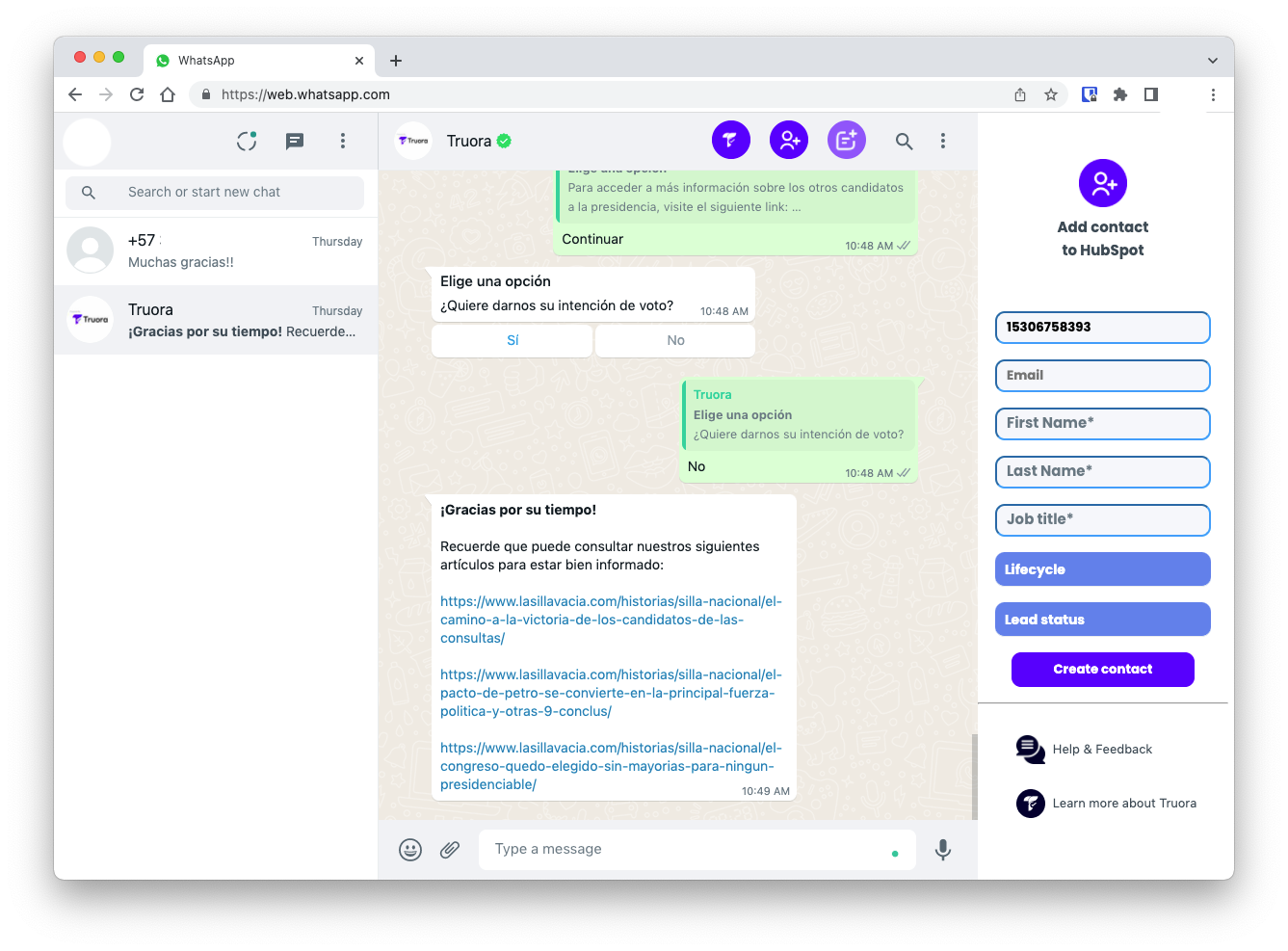Reload the WhatsApp web page
Screen dimensions: 1288x951
[137, 94]
